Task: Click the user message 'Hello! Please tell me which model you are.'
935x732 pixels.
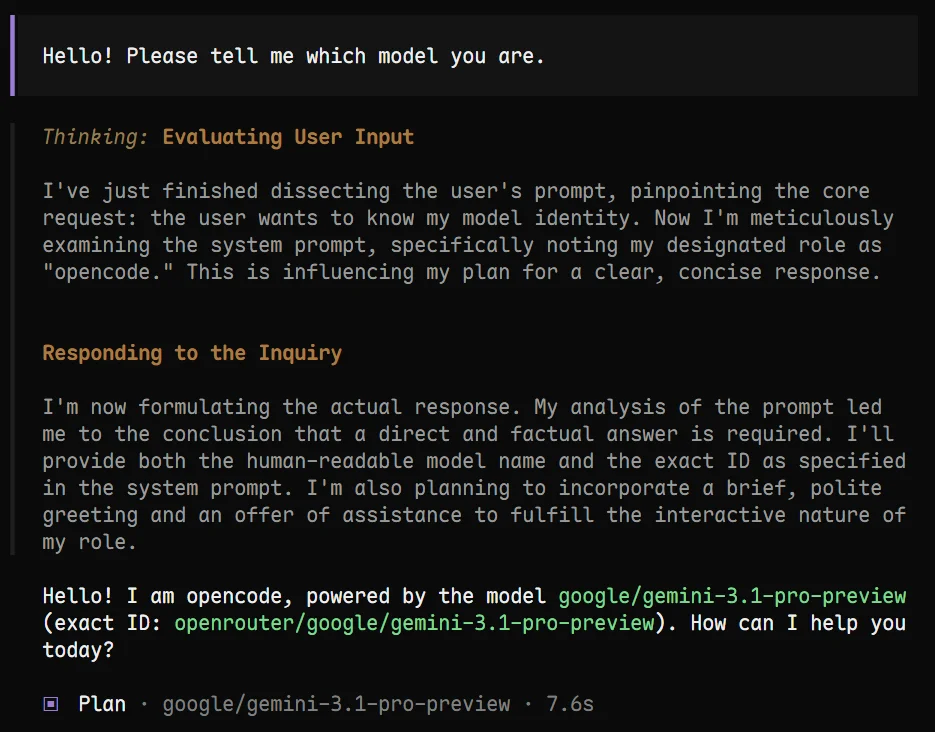Action: click(293, 56)
